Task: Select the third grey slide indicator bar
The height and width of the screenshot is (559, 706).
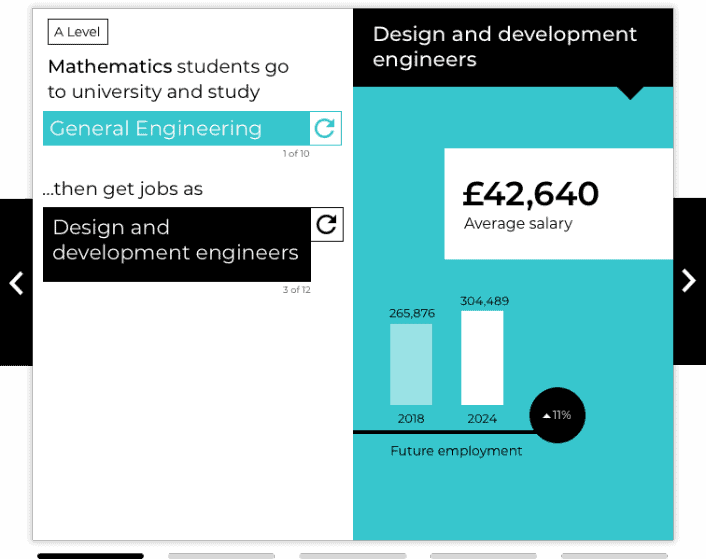Action: pyautogui.click(x=353, y=556)
